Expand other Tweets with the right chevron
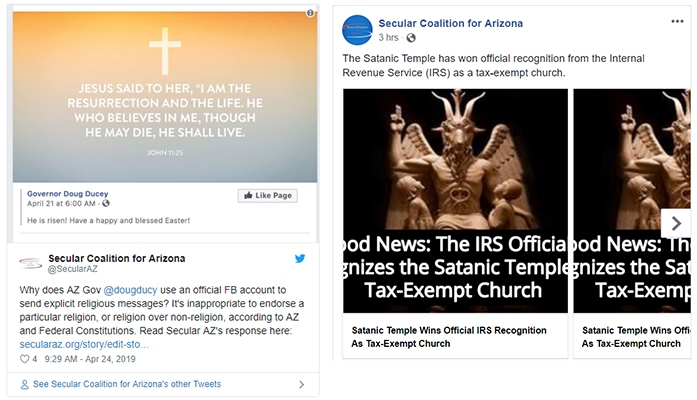697x400 pixels. (301, 384)
